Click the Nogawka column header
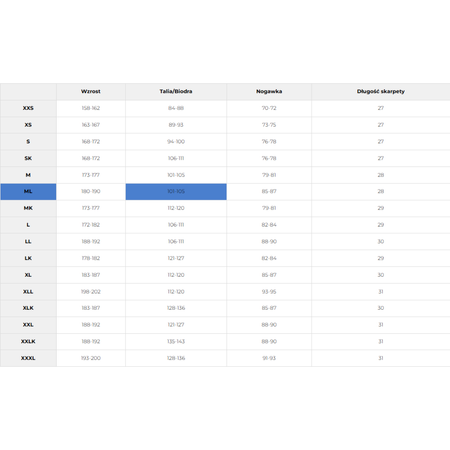450x450 pixels. tap(269, 91)
